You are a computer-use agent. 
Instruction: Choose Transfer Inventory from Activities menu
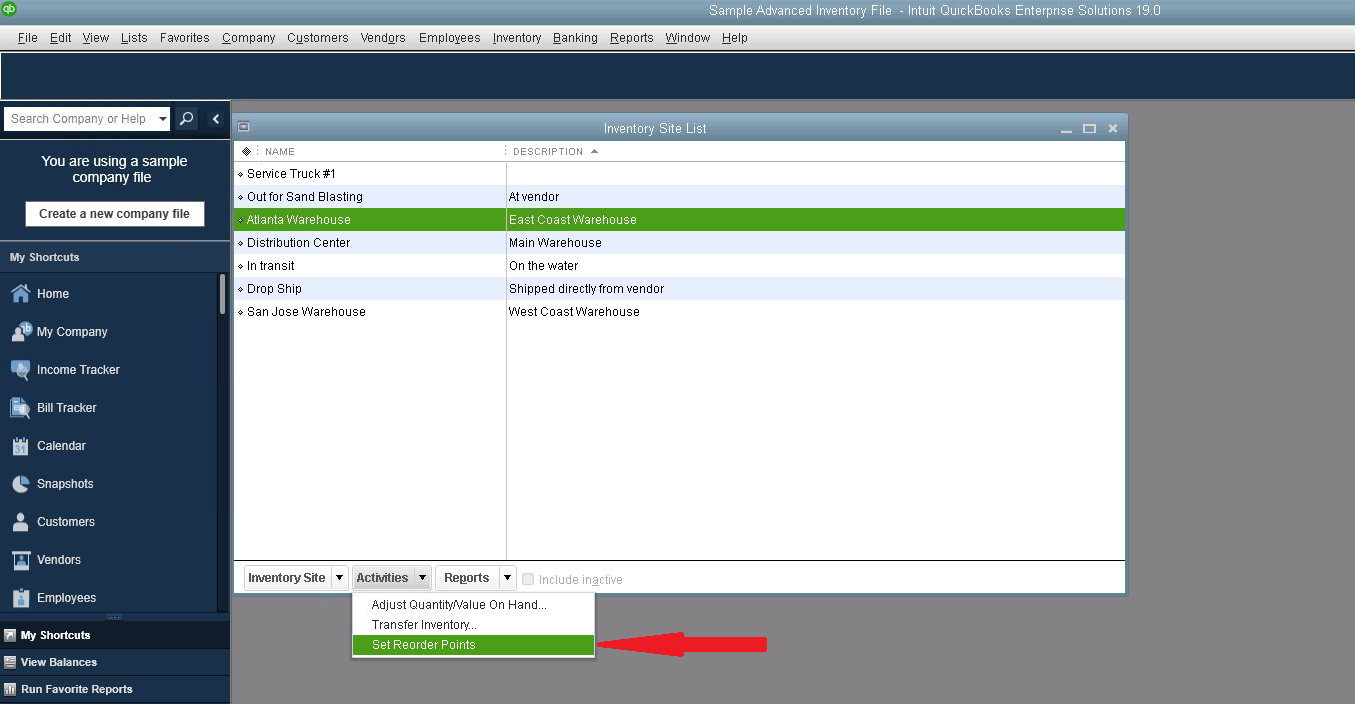424,625
